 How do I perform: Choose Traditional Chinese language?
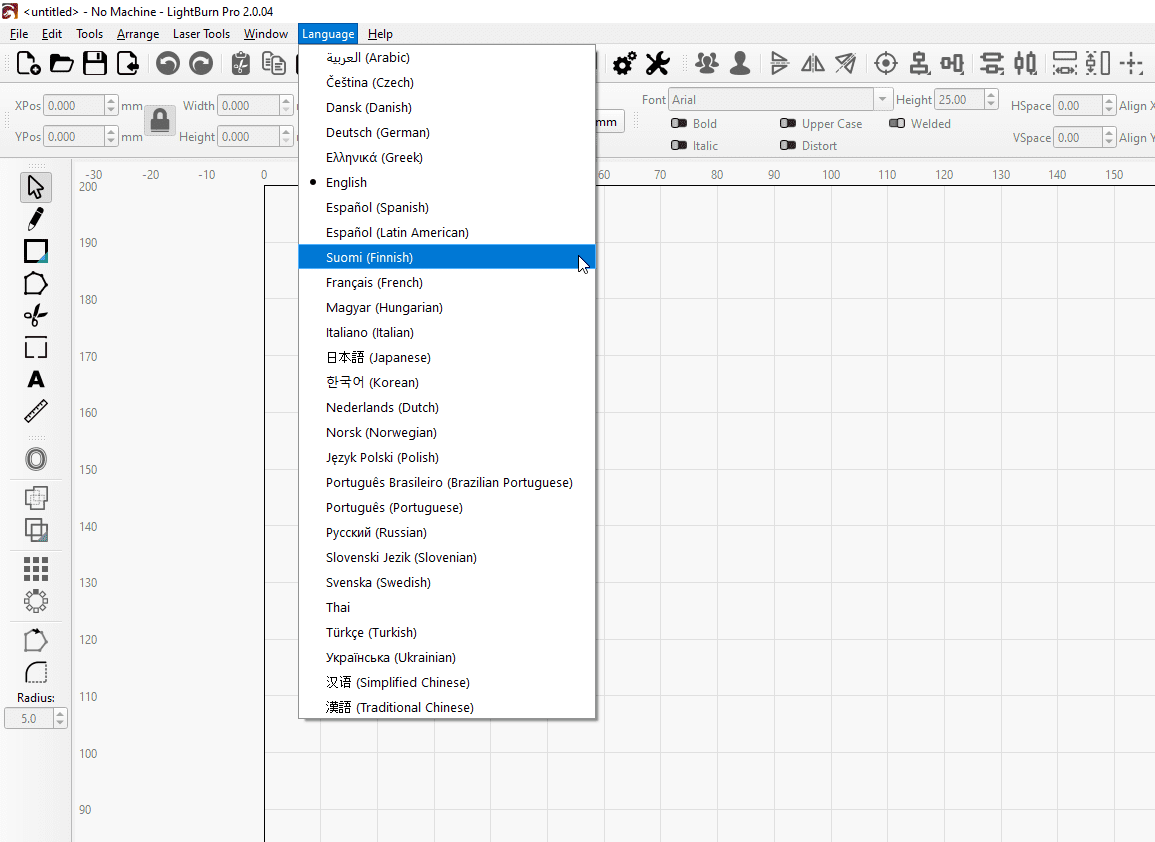[x=446, y=707]
